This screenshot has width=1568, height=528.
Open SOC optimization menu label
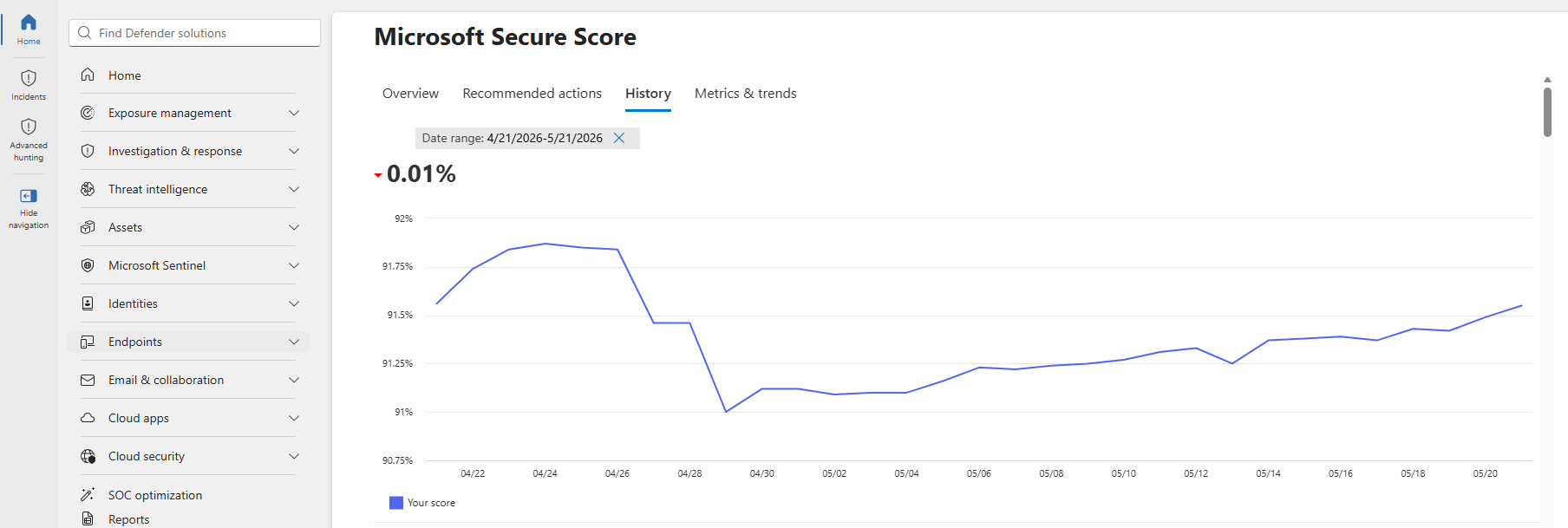tap(155, 495)
